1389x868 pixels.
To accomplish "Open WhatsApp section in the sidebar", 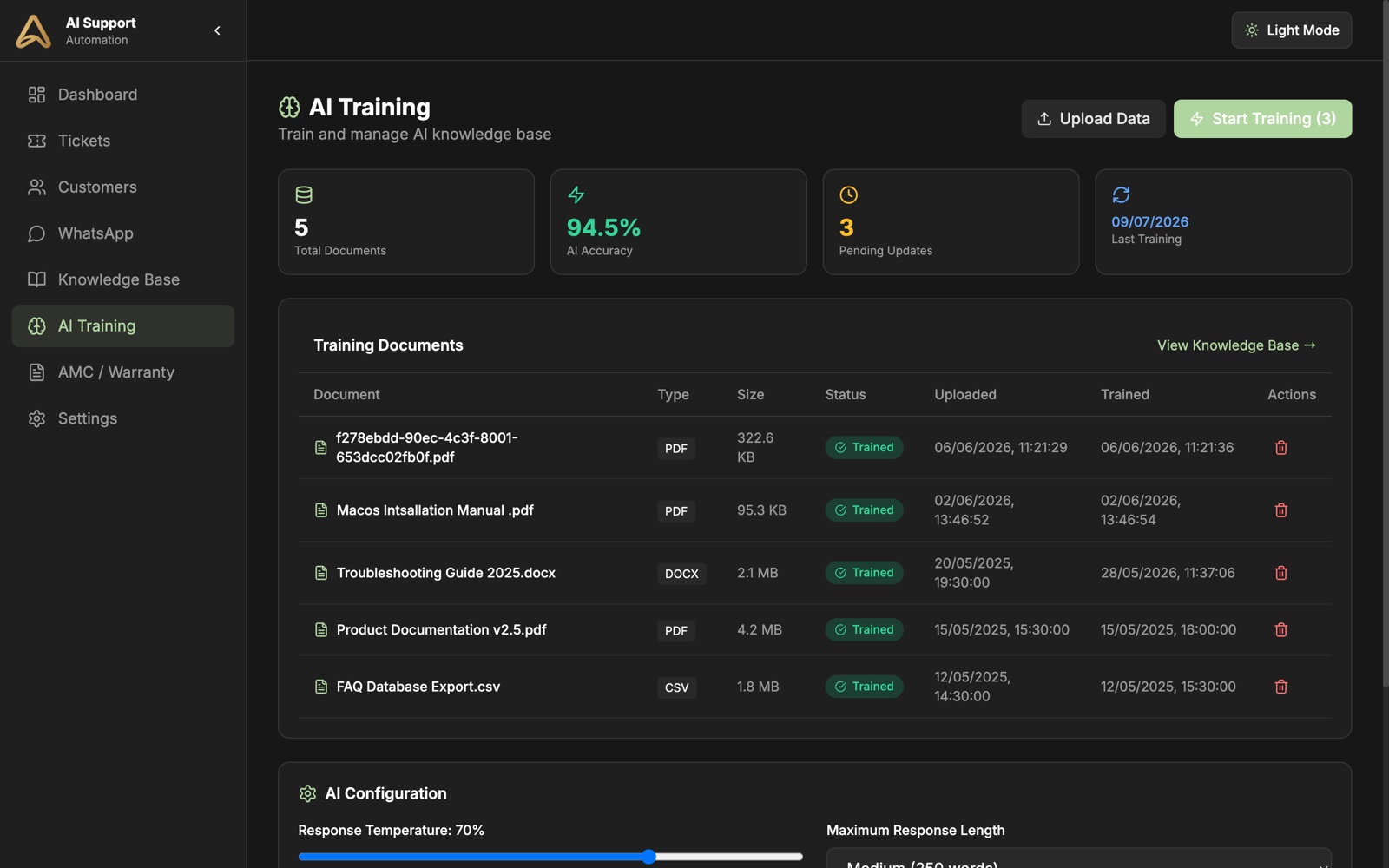I will [x=123, y=233].
